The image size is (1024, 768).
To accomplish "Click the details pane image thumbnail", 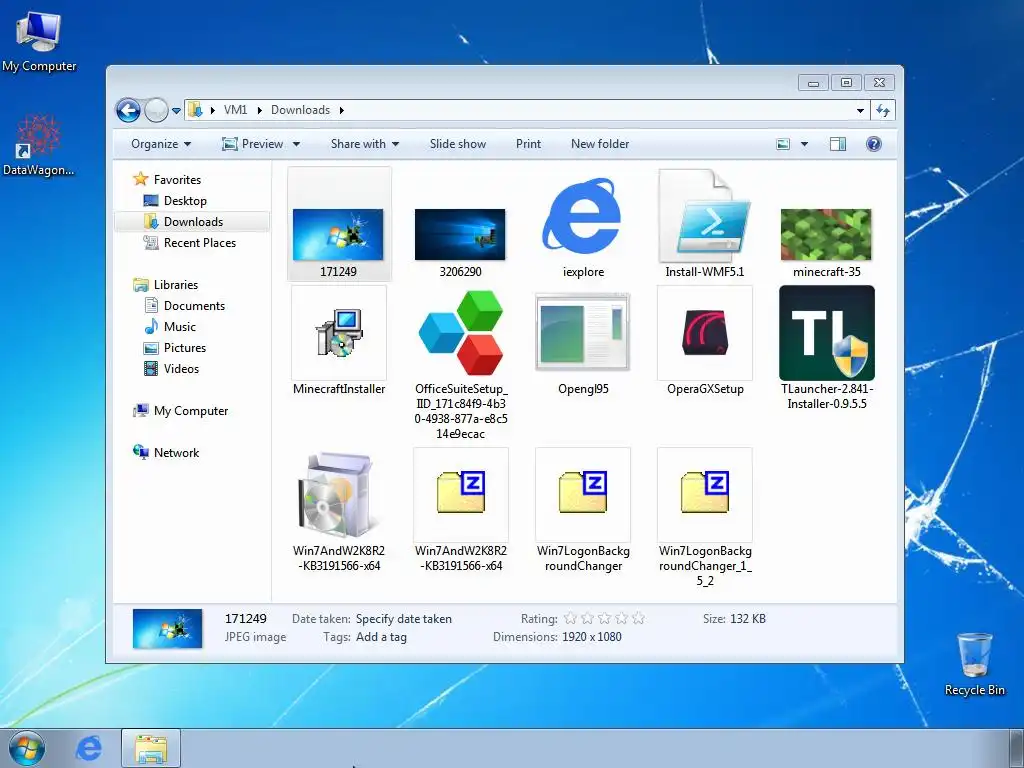I will coord(167,628).
